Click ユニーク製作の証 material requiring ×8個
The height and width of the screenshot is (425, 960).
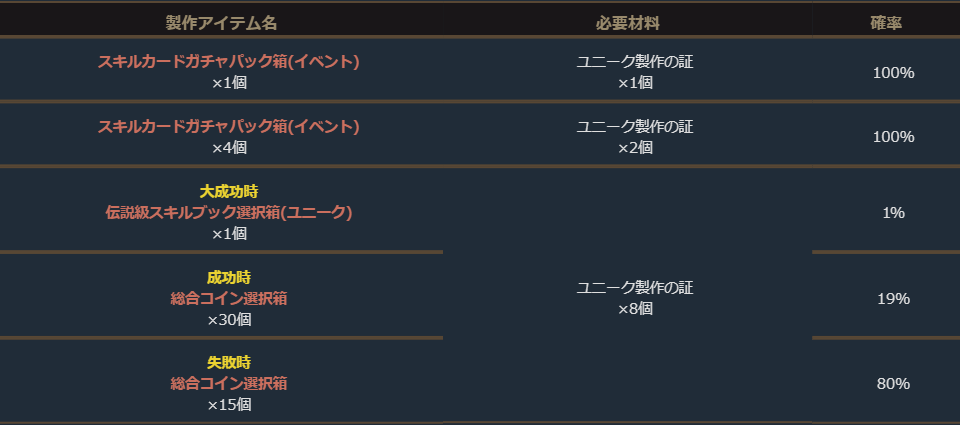point(635,288)
